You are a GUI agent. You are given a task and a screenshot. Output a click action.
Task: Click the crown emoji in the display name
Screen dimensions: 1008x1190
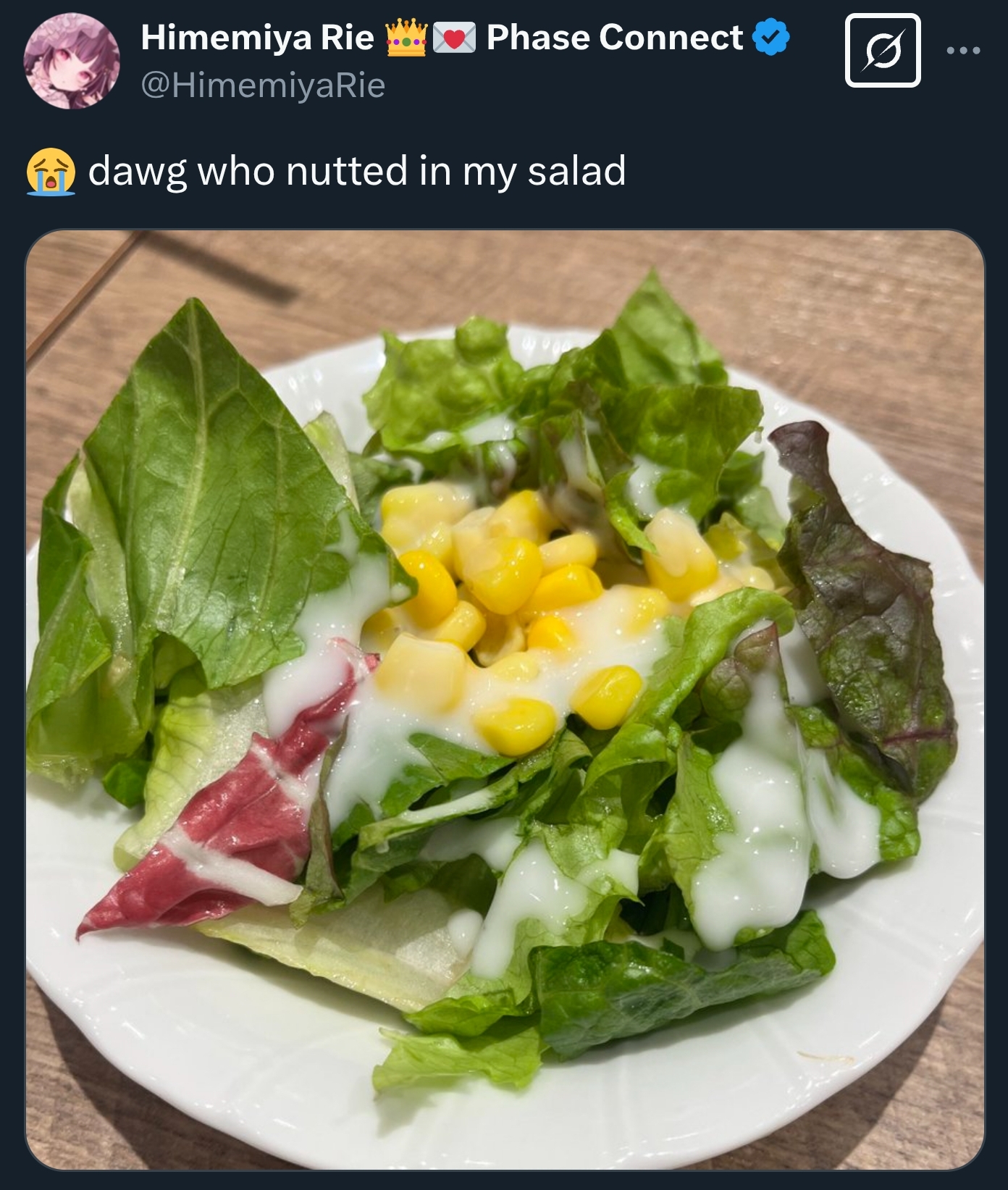click(x=407, y=38)
